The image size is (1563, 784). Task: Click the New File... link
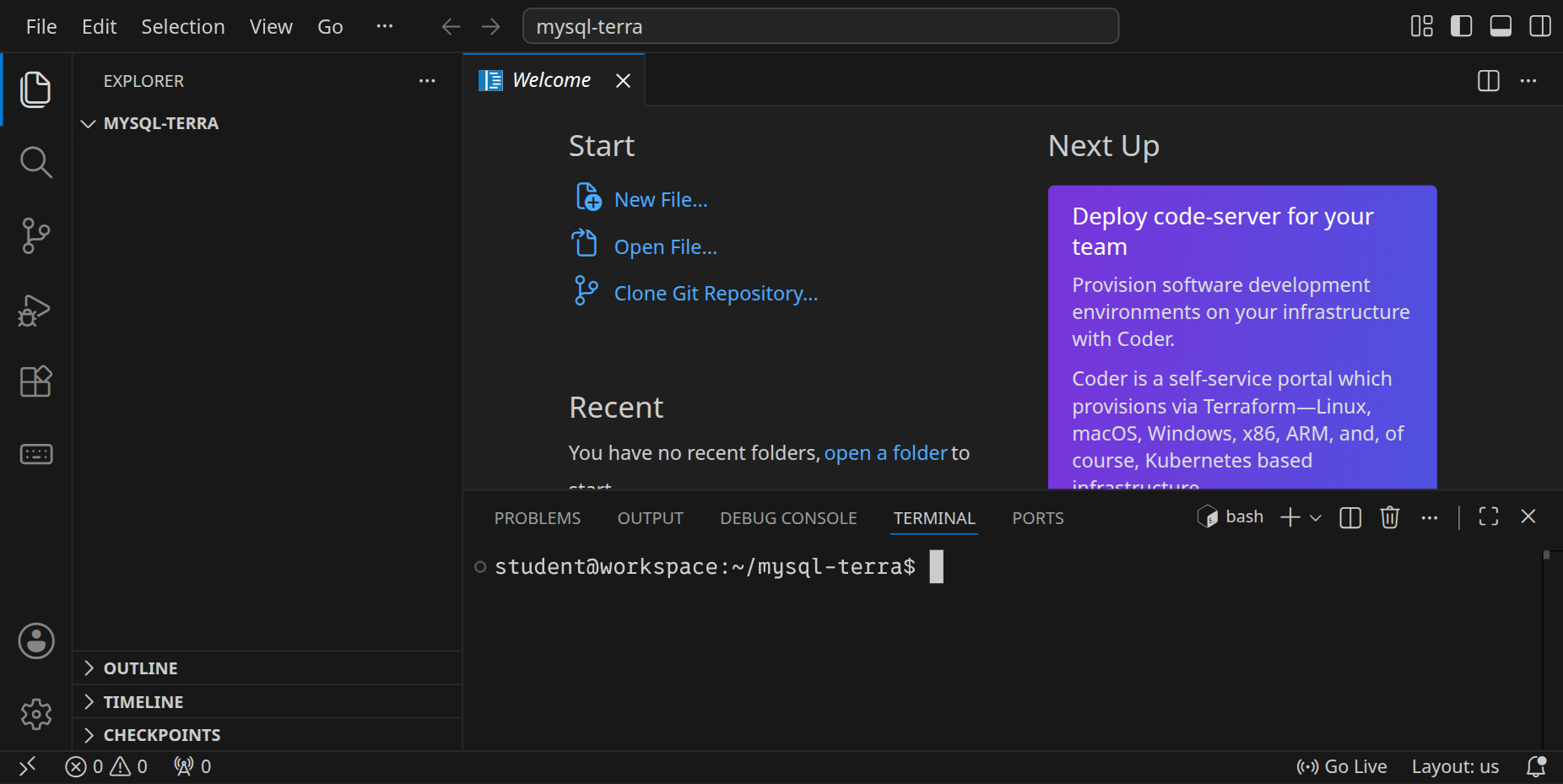click(660, 200)
